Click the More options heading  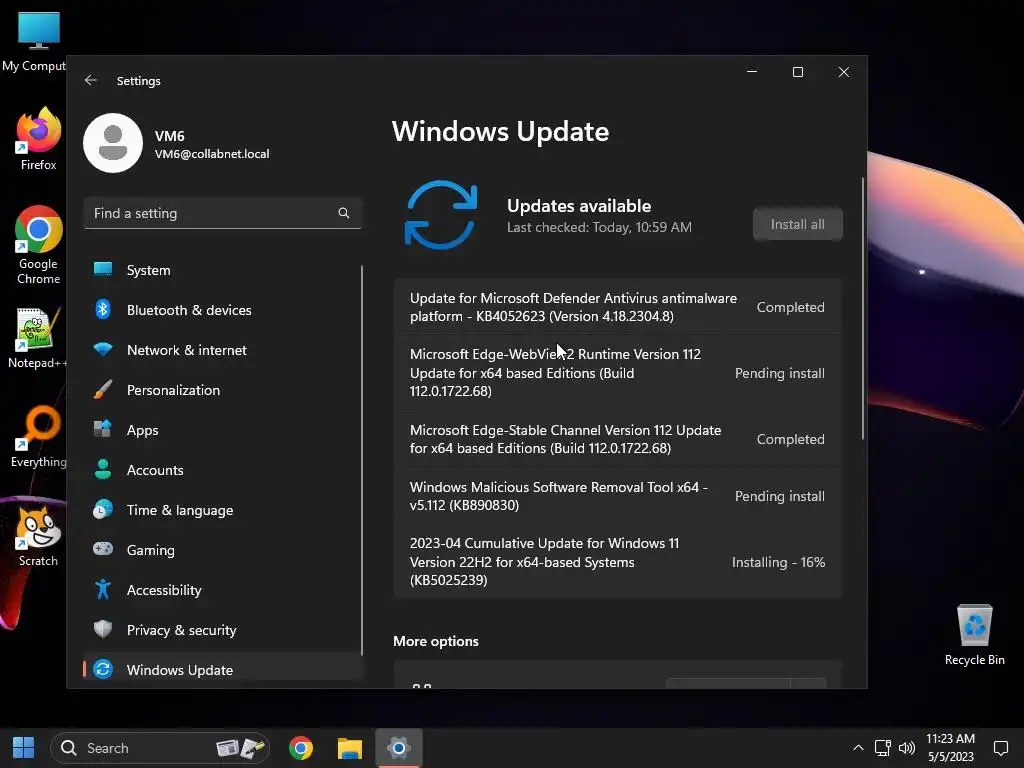click(436, 641)
